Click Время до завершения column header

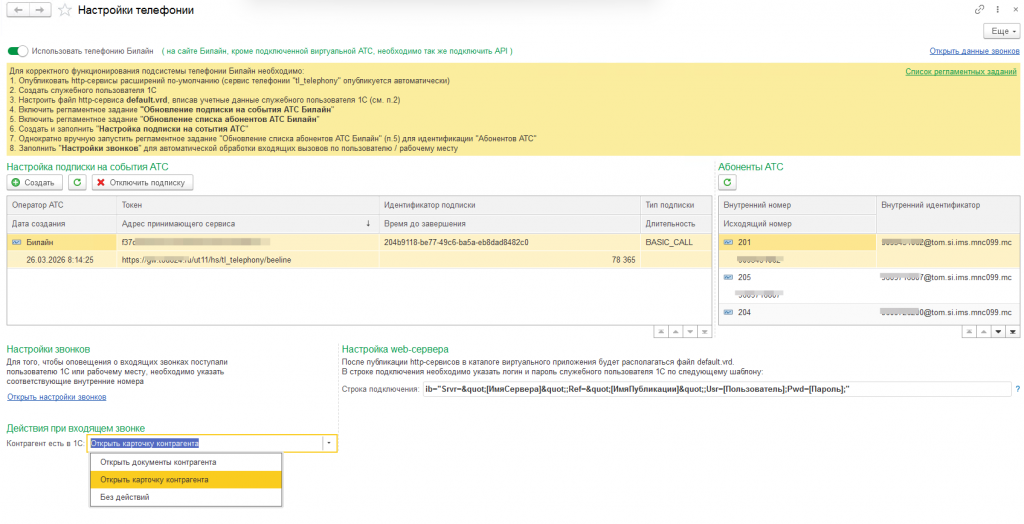coord(509,224)
